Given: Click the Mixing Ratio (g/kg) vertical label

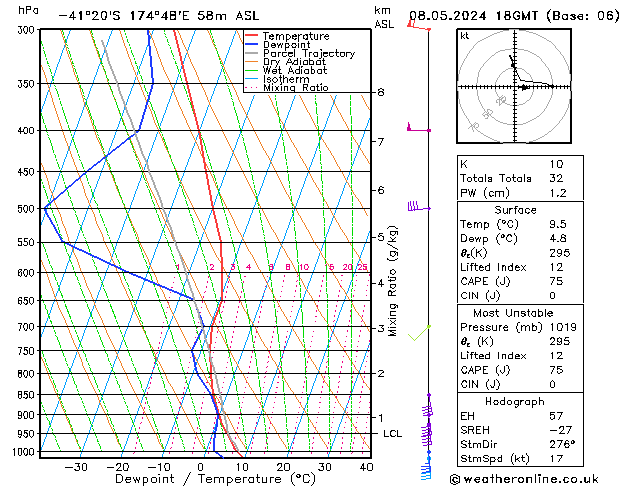Looking at the screenshot, I should 392,281.
